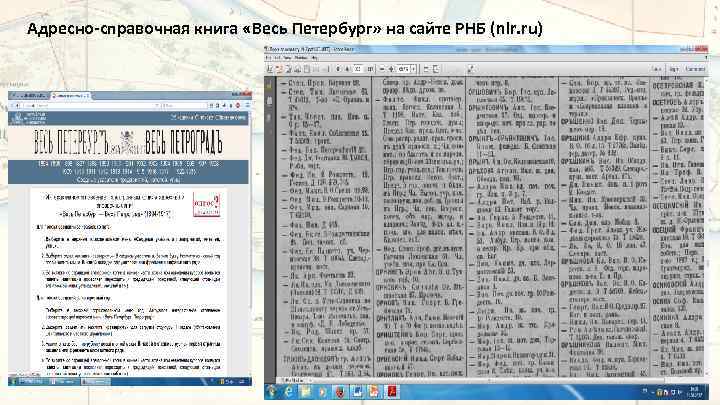The width and height of the screenshot is (720, 405).
Task: Click the Windows Start button
Action: (x=272, y=392)
